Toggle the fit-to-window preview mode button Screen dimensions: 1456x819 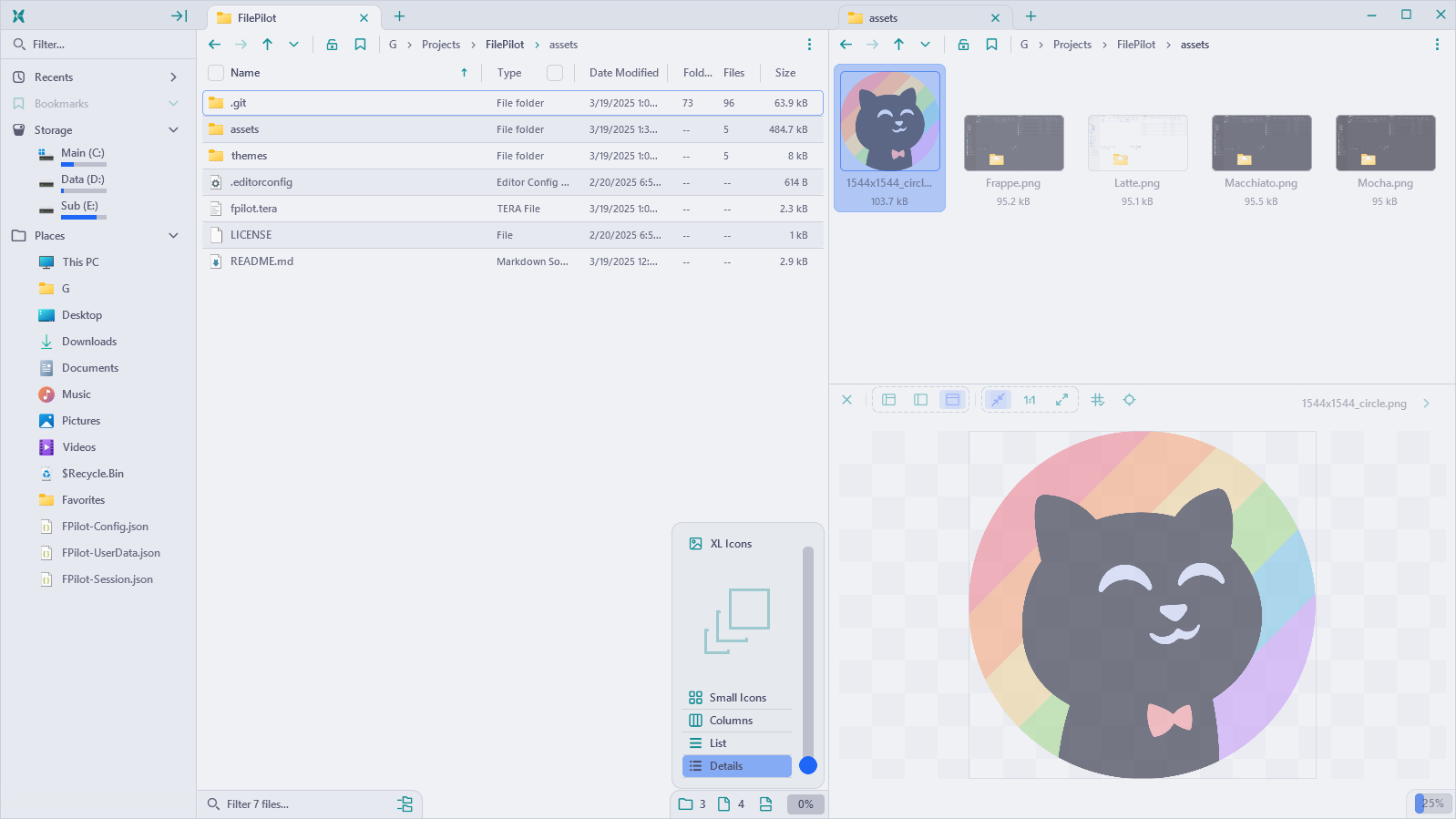coord(999,400)
